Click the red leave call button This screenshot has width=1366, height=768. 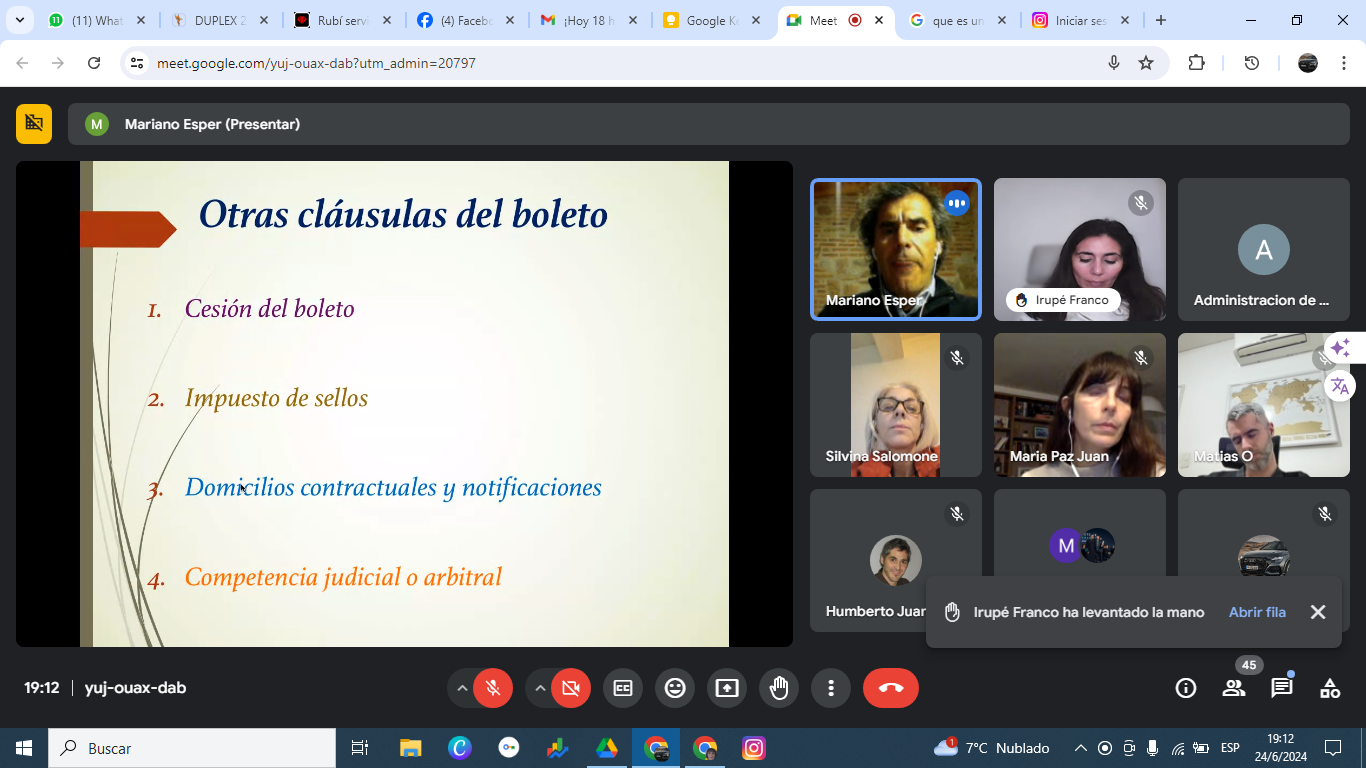click(x=890, y=688)
